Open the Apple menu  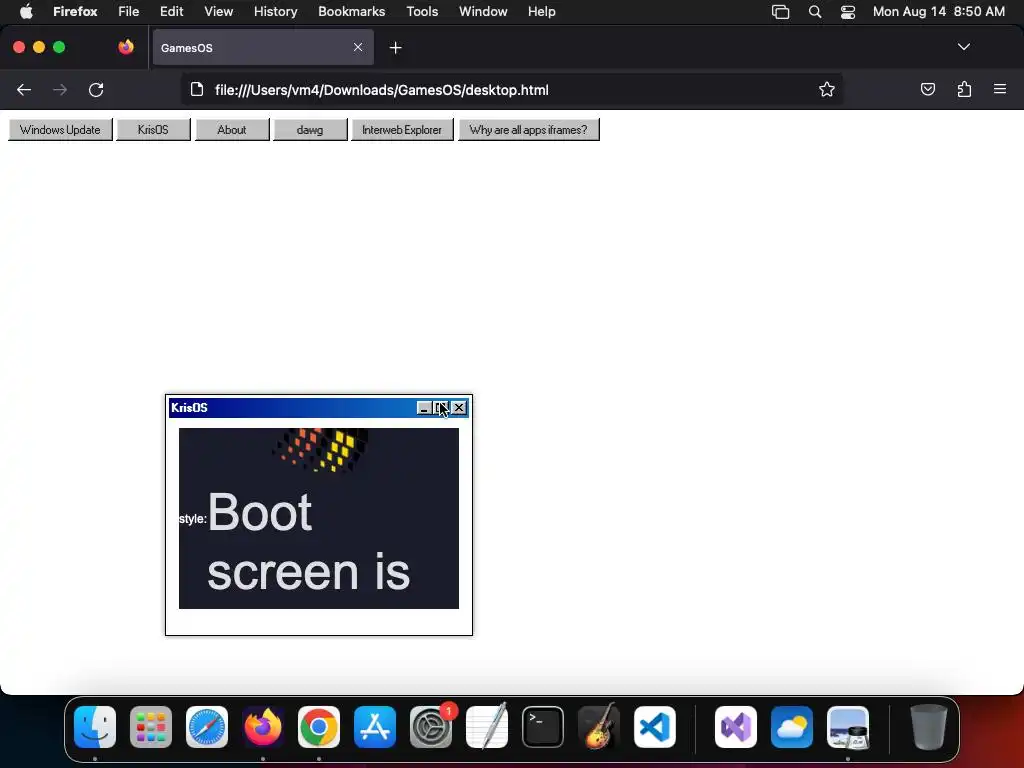tap(26, 12)
